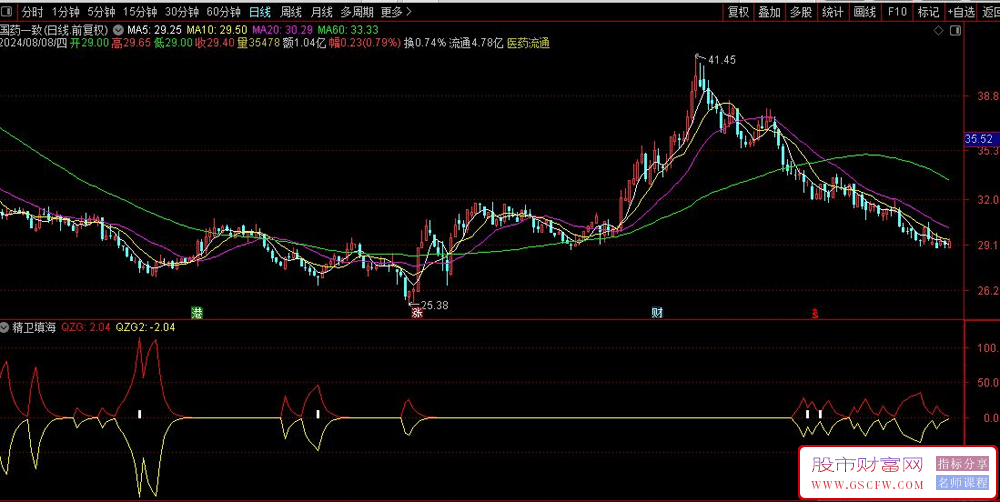This screenshot has width=1000, height=502.
Task: Open the 多股 multi-stock view
Action: [x=801, y=11]
